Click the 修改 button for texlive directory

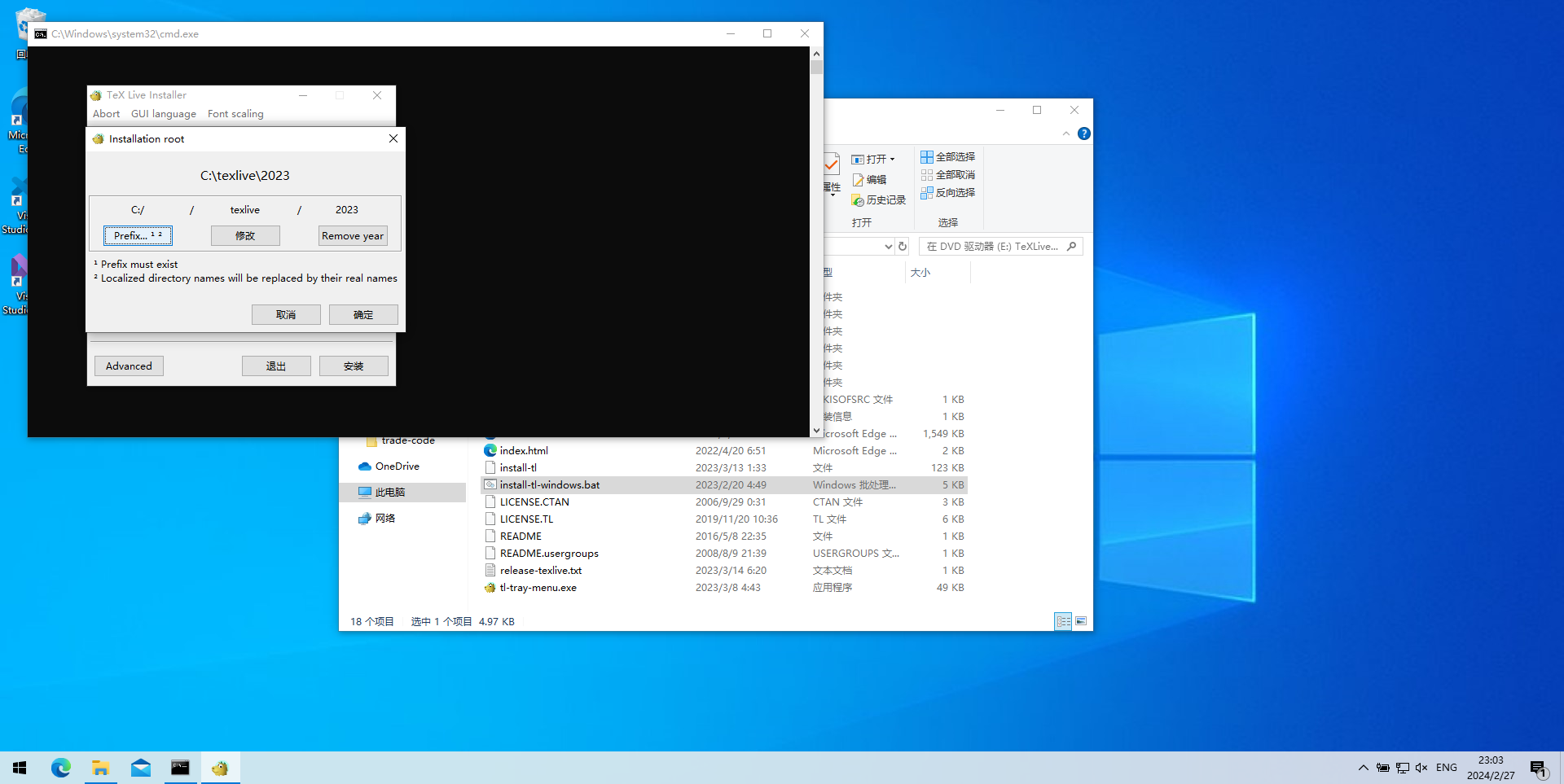tap(245, 235)
